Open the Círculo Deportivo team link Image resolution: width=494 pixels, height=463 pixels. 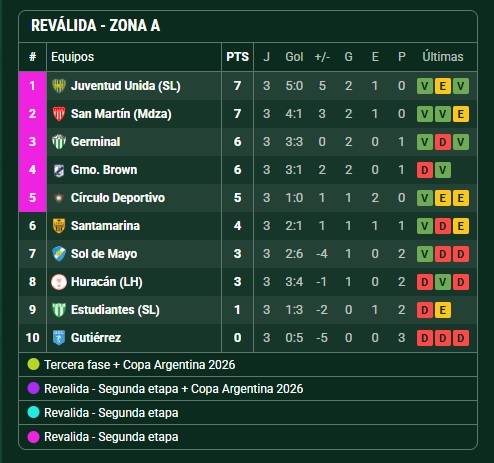pos(118,198)
